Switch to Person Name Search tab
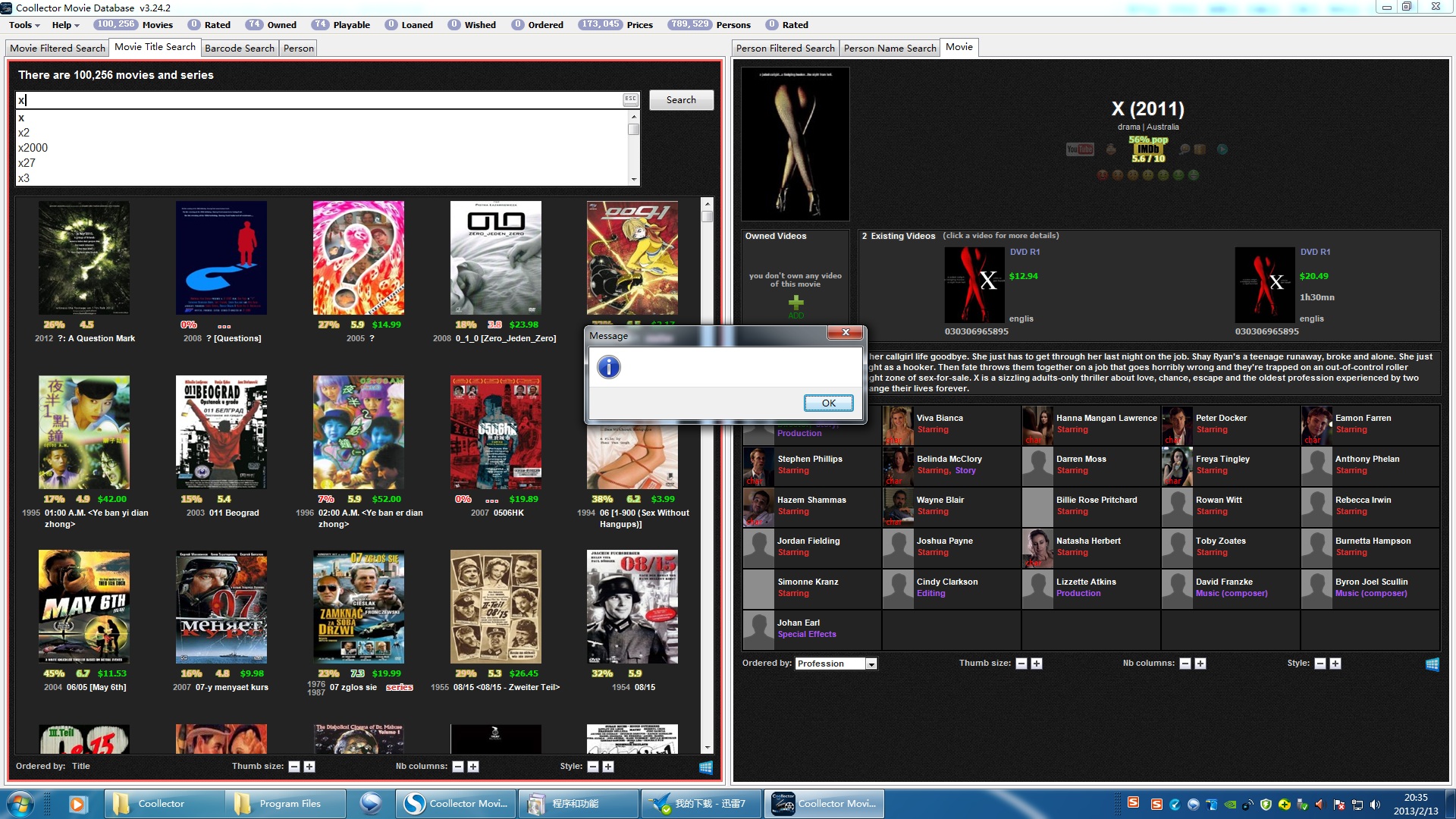1456x819 pixels. pyautogui.click(x=890, y=48)
